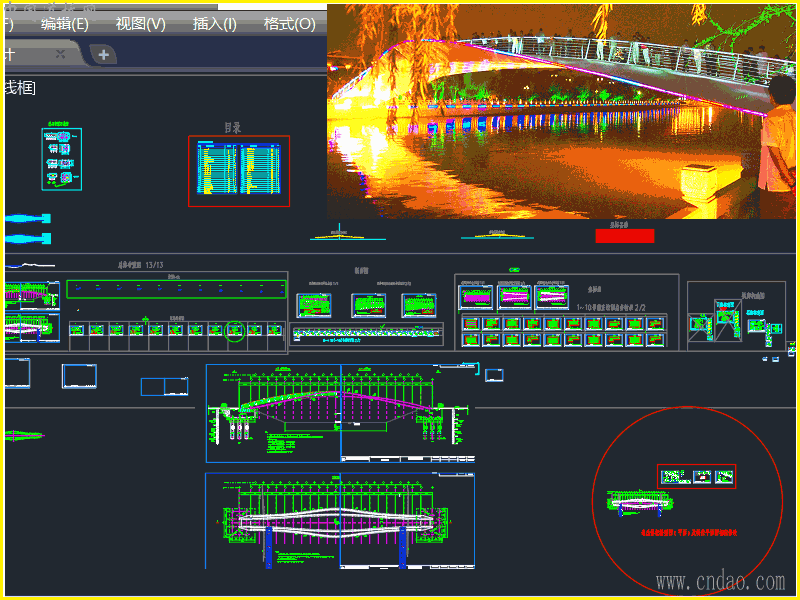The width and height of the screenshot is (800, 600).
Task: Open the 编辑(E) menu
Action: pos(65,24)
